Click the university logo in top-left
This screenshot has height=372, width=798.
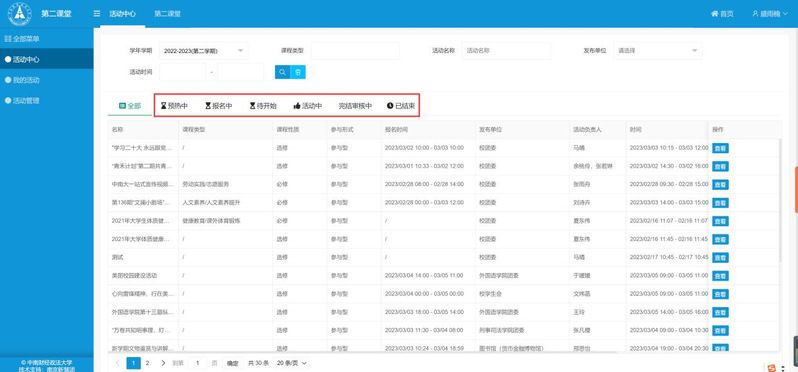click(x=19, y=14)
